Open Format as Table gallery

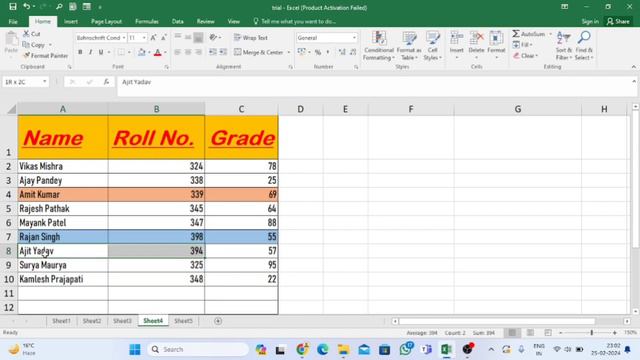[409, 46]
